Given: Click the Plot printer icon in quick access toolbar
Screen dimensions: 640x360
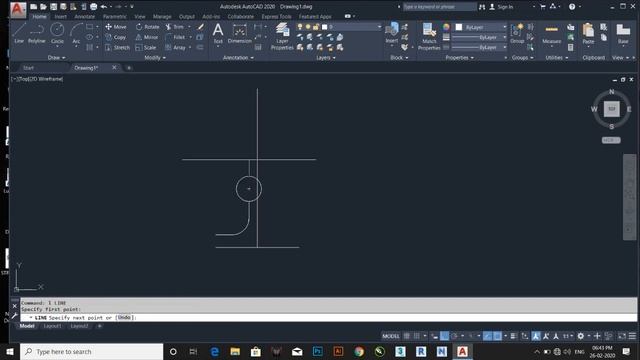Looking at the screenshot, I should pyautogui.click(x=93, y=7).
